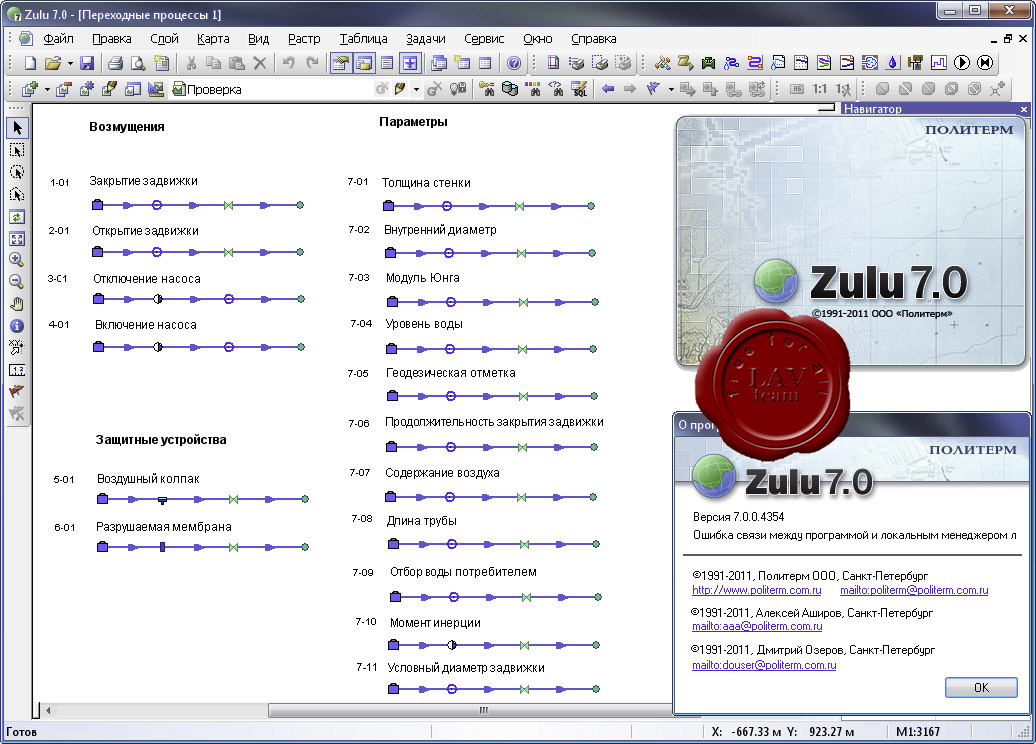Viewport: 1036px width, 744px height.
Task: Click the 'Разрушаемая мембрана' label
Action: coord(164,527)
